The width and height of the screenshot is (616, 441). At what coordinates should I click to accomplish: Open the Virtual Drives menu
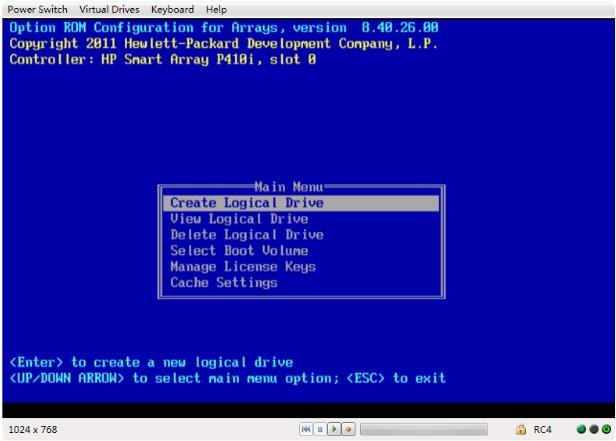(109, 9)
